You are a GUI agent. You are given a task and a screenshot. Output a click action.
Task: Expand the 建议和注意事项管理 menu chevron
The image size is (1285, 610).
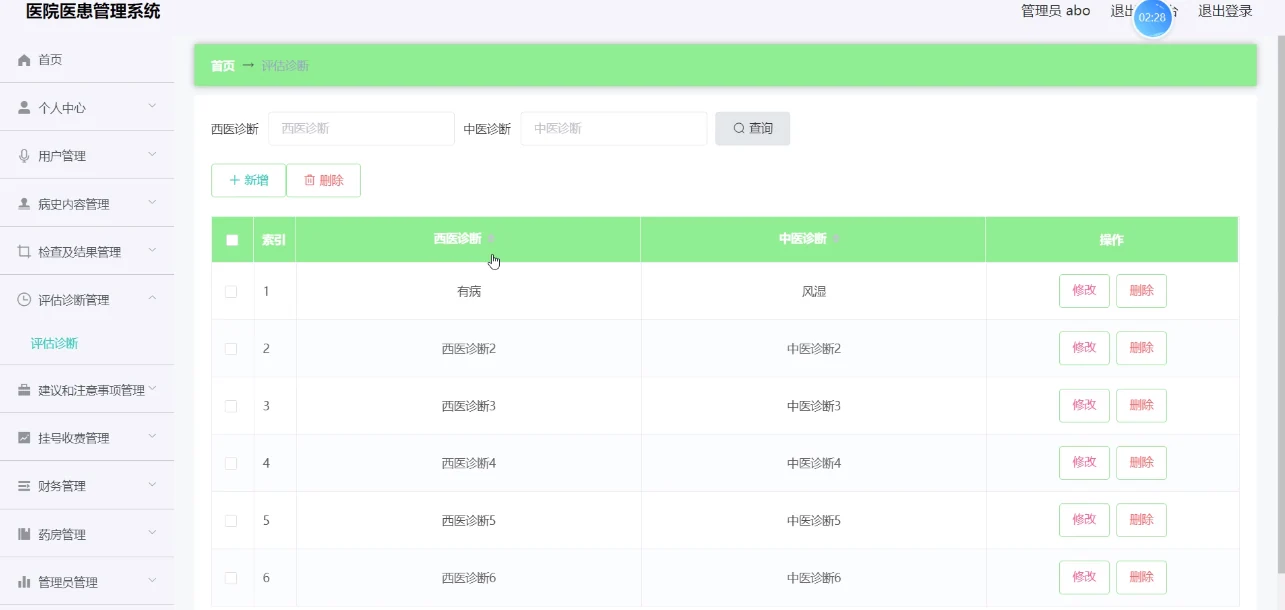[152, 389]
